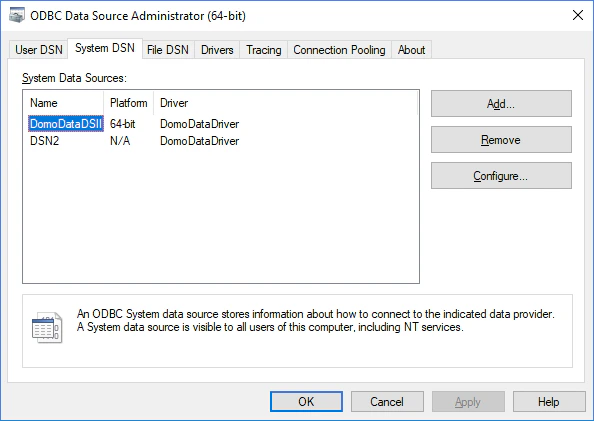The width and height of the screenshot is (594, 421).
Task: Open Help for the dialog
Action: [x=549, y=402]
